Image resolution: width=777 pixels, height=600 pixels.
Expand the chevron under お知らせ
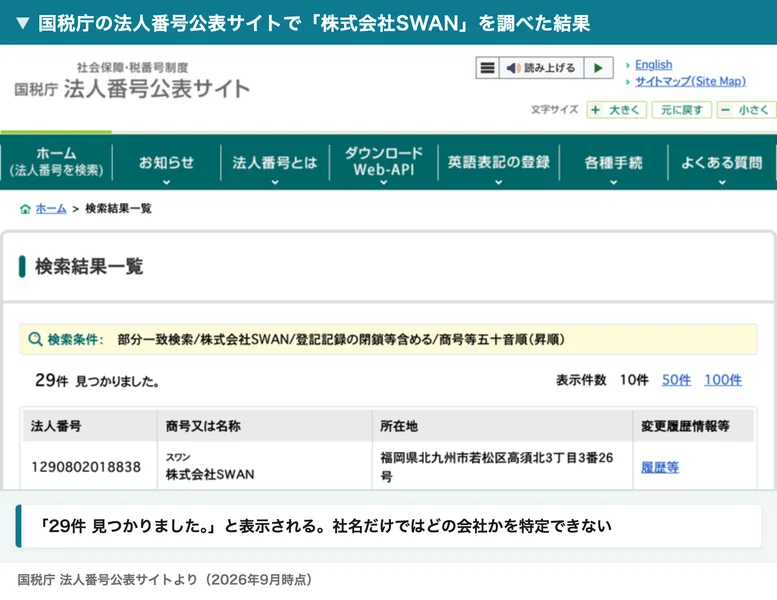[x=166, y=182]
